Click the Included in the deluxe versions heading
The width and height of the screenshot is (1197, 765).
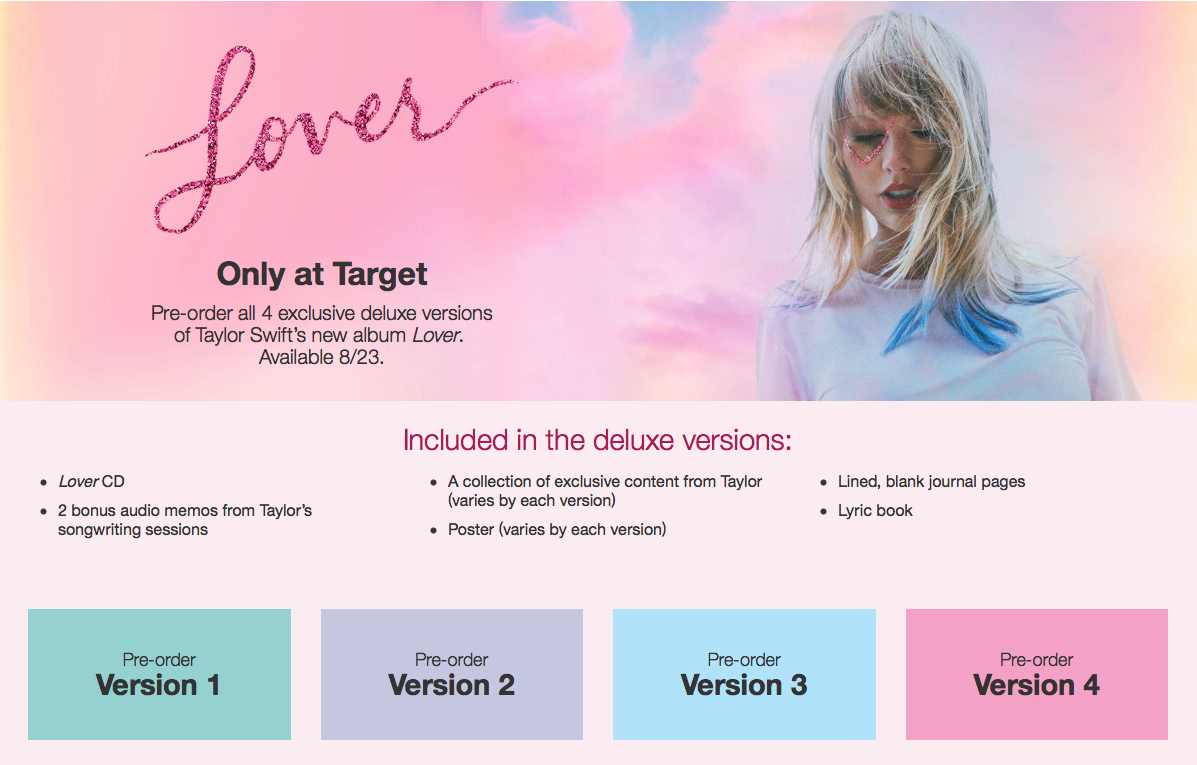pos(597,441)
